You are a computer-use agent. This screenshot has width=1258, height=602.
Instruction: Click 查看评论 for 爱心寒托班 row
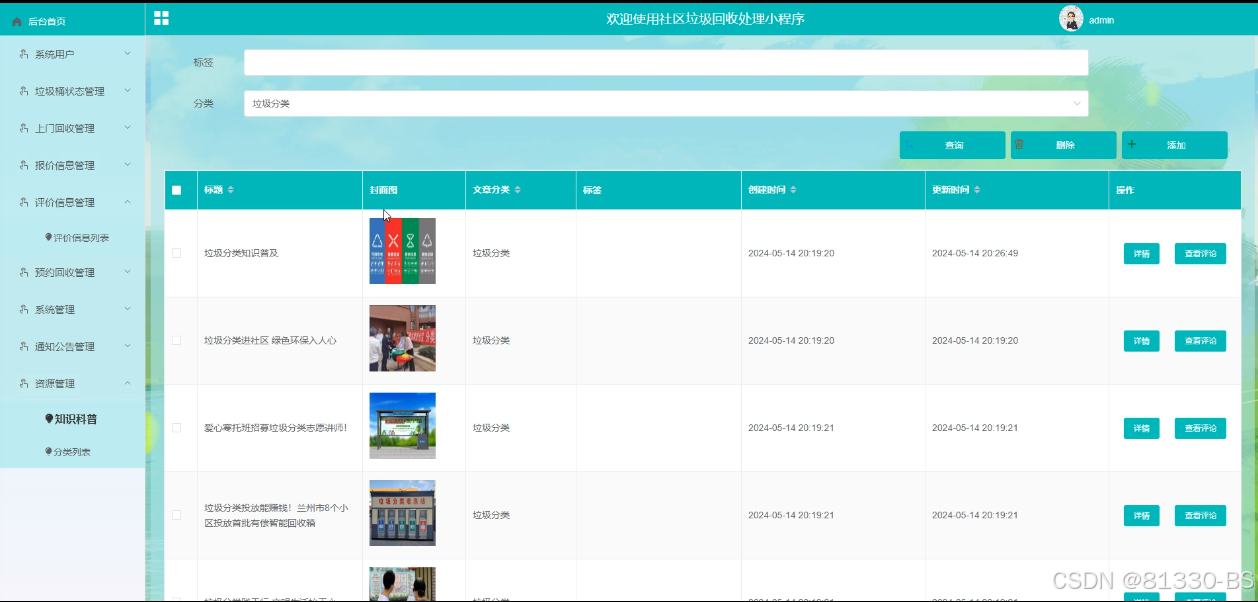click(x=1200, y=428)
